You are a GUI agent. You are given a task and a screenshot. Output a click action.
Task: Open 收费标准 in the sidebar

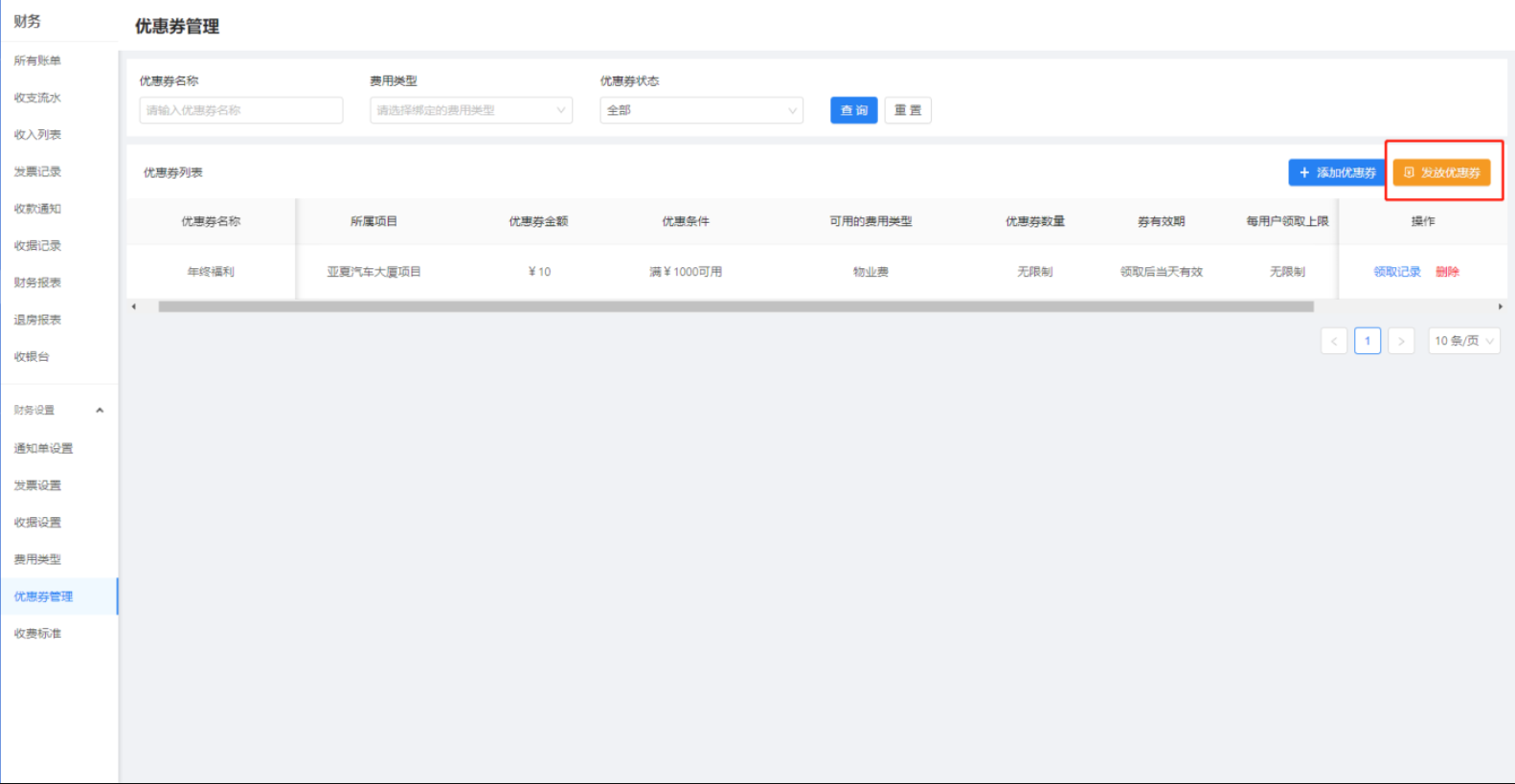37,634
